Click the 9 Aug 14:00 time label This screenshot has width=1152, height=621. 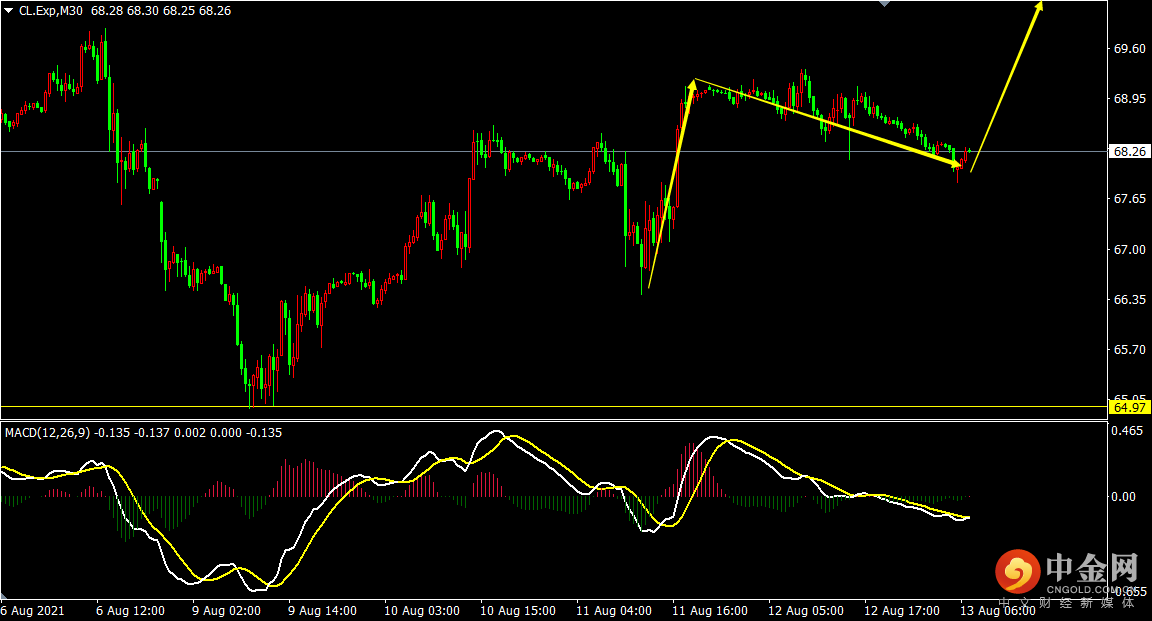323,611
